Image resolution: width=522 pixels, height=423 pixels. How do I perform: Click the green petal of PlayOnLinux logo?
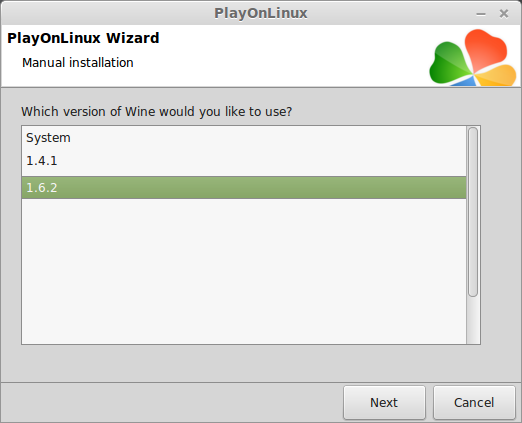449,63
